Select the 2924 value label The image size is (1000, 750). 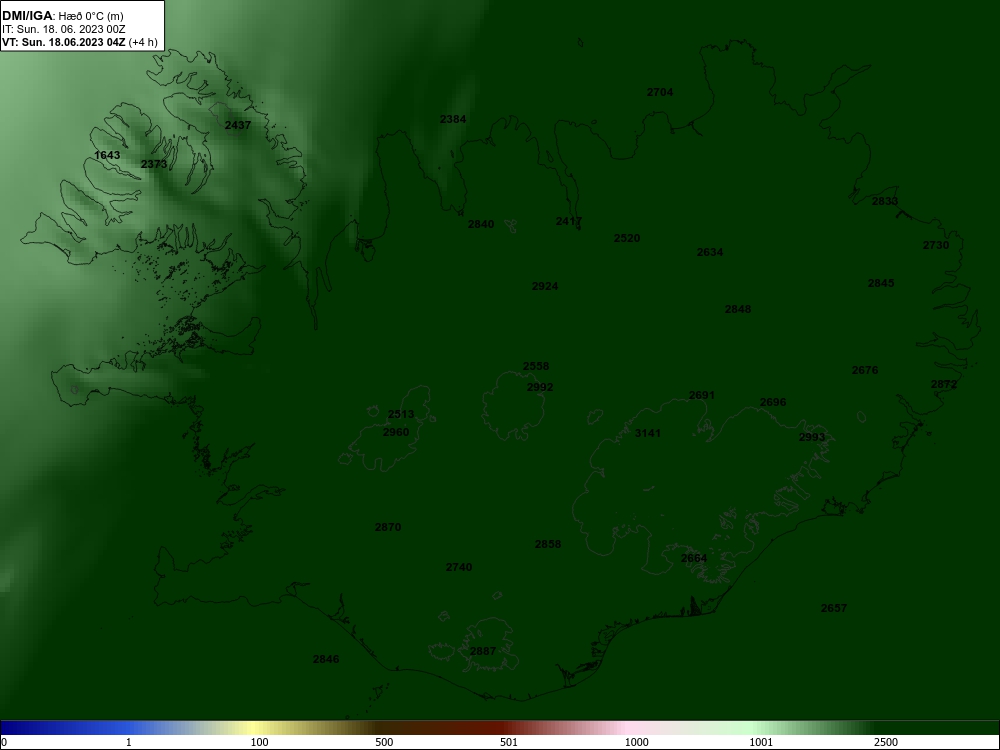point(545,286)
